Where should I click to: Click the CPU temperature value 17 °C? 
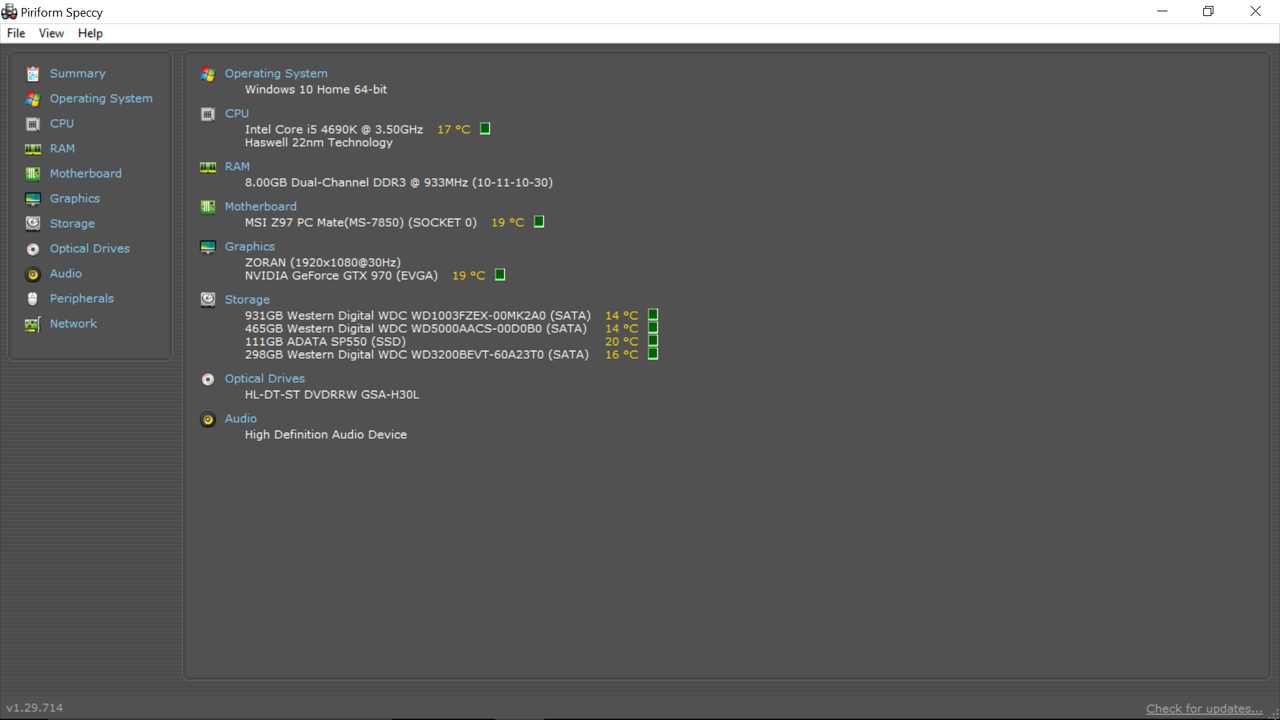coord(453,130)
